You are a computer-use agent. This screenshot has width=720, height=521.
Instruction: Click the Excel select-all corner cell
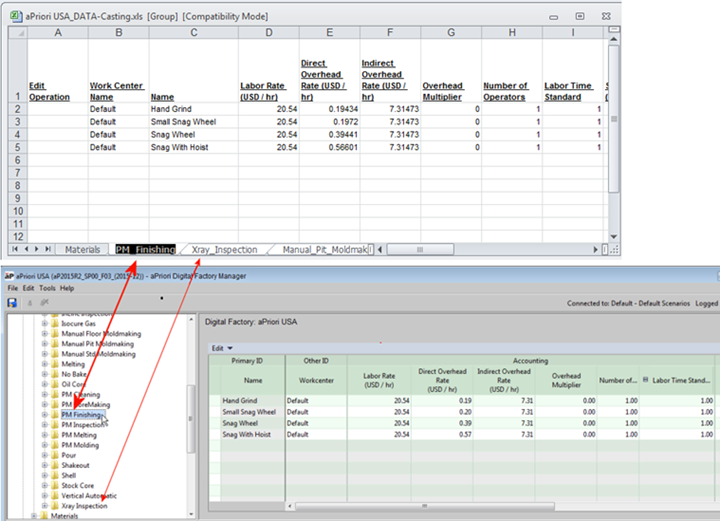(18, 33)
